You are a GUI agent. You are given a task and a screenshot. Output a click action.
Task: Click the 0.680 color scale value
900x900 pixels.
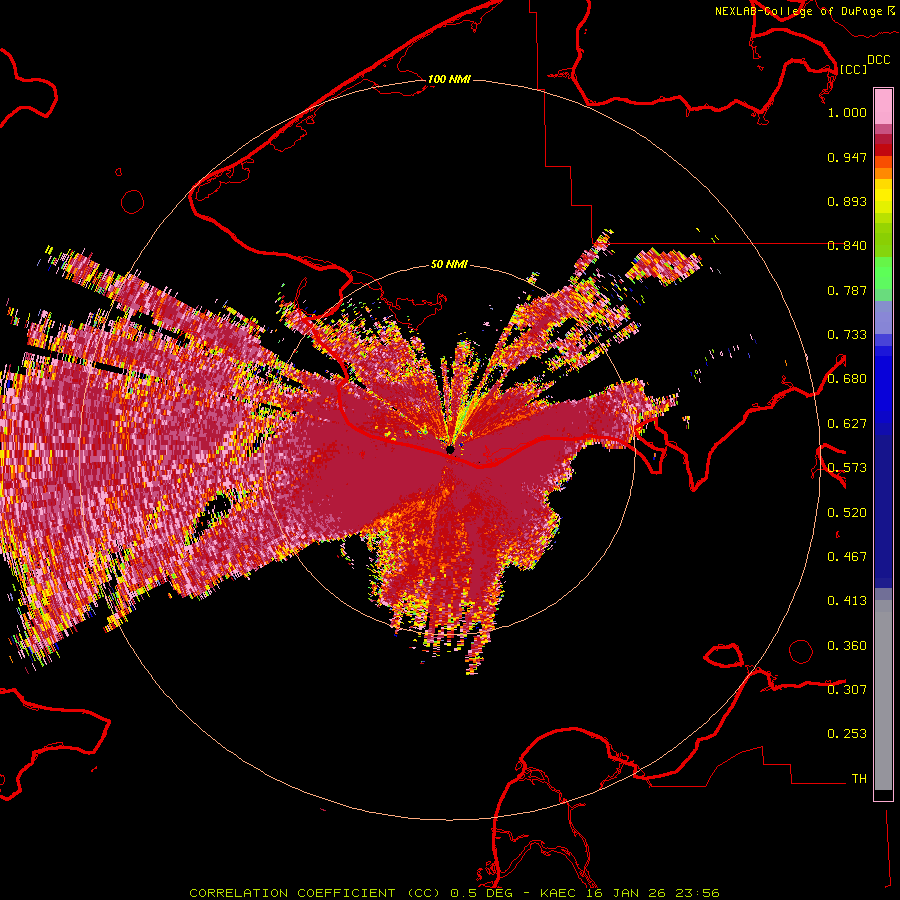[847, 379]
